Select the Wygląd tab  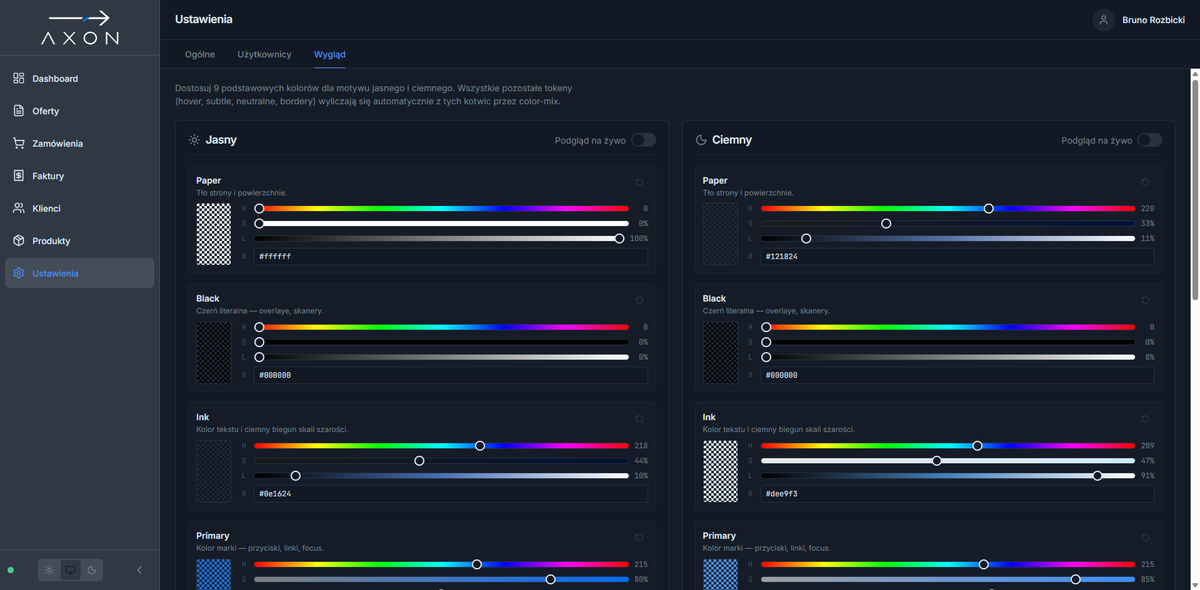coord(330,54)
